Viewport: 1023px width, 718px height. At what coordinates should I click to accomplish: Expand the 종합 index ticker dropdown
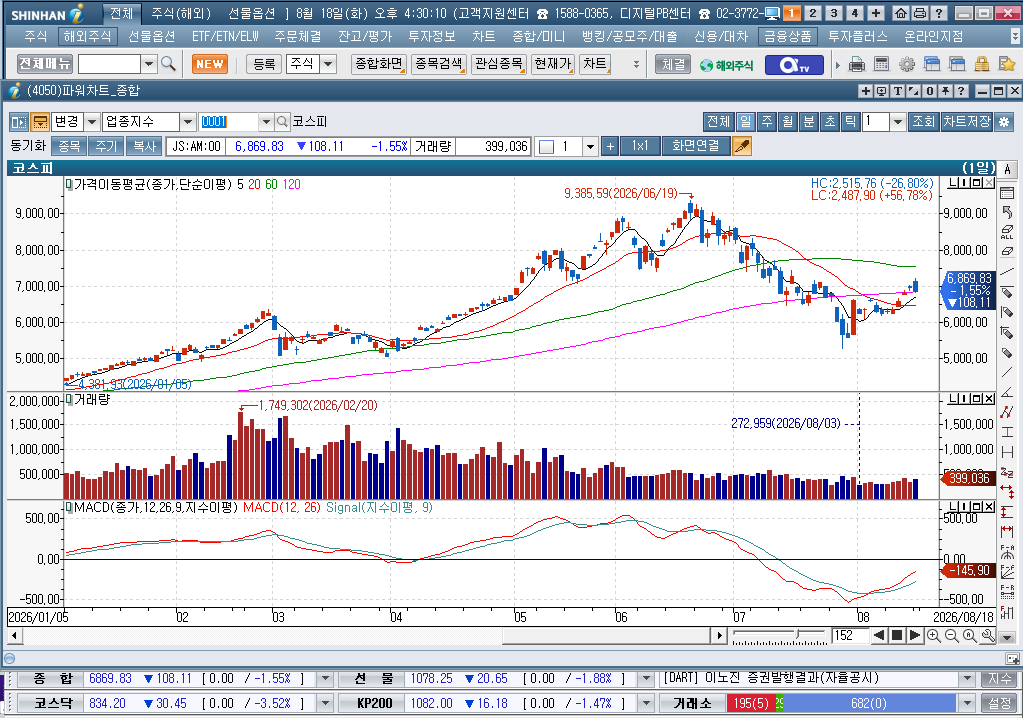(x=324, y=679)
